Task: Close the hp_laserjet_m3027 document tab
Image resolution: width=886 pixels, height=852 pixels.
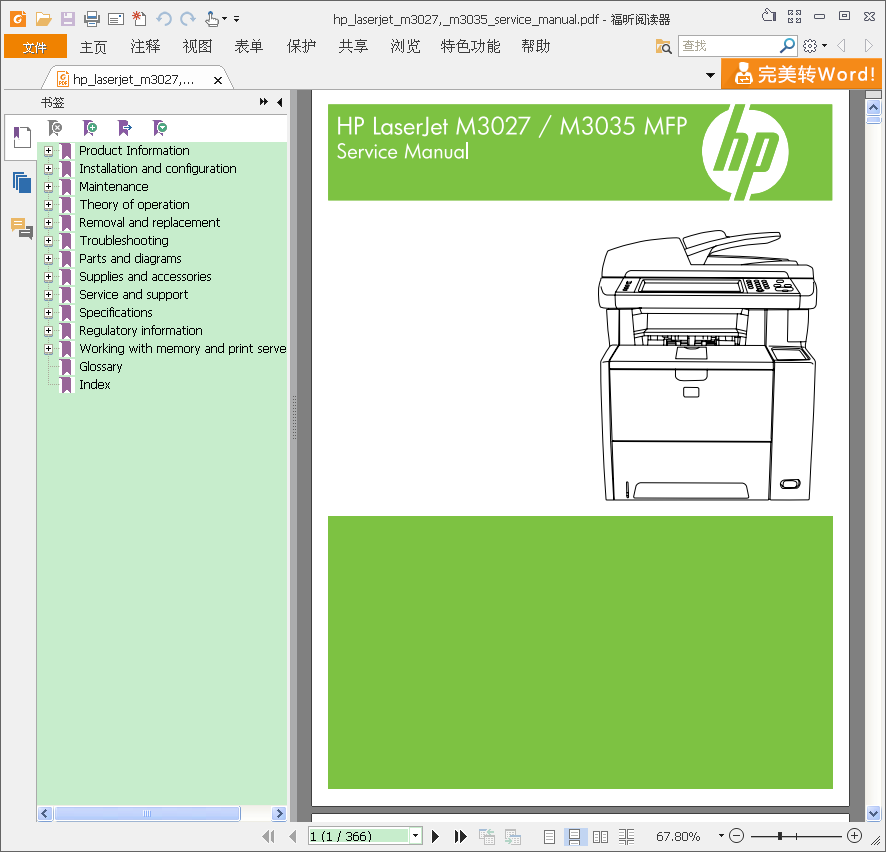Action: pyautogui.click(x=218, y=80)
